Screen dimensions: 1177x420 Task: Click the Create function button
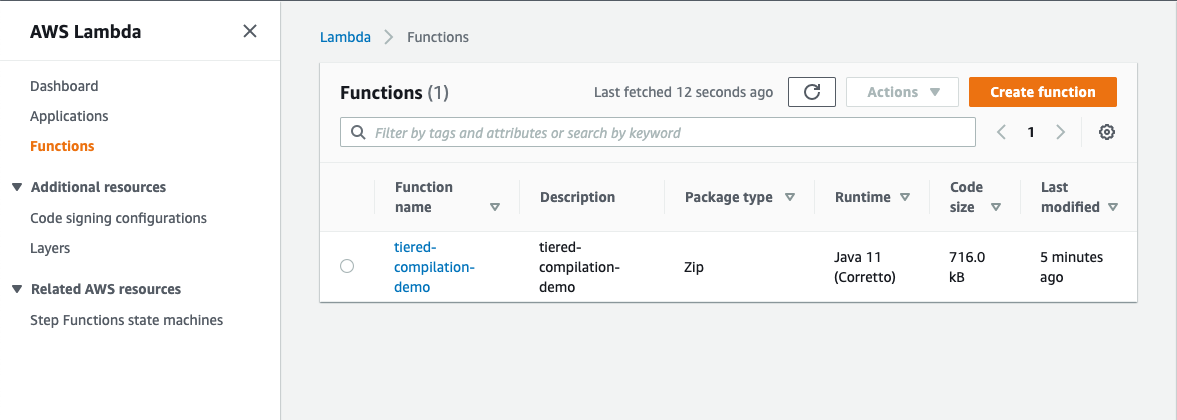pyautogui.click(x=1042, y=92)
